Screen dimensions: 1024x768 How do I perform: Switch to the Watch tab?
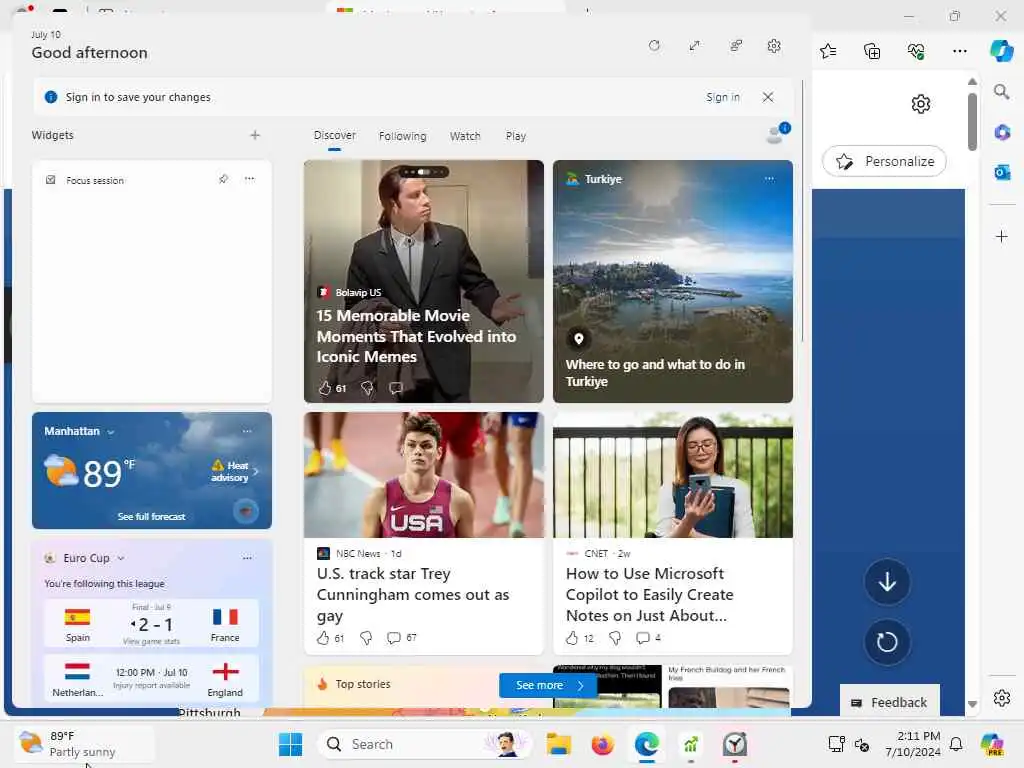(465, 136)
